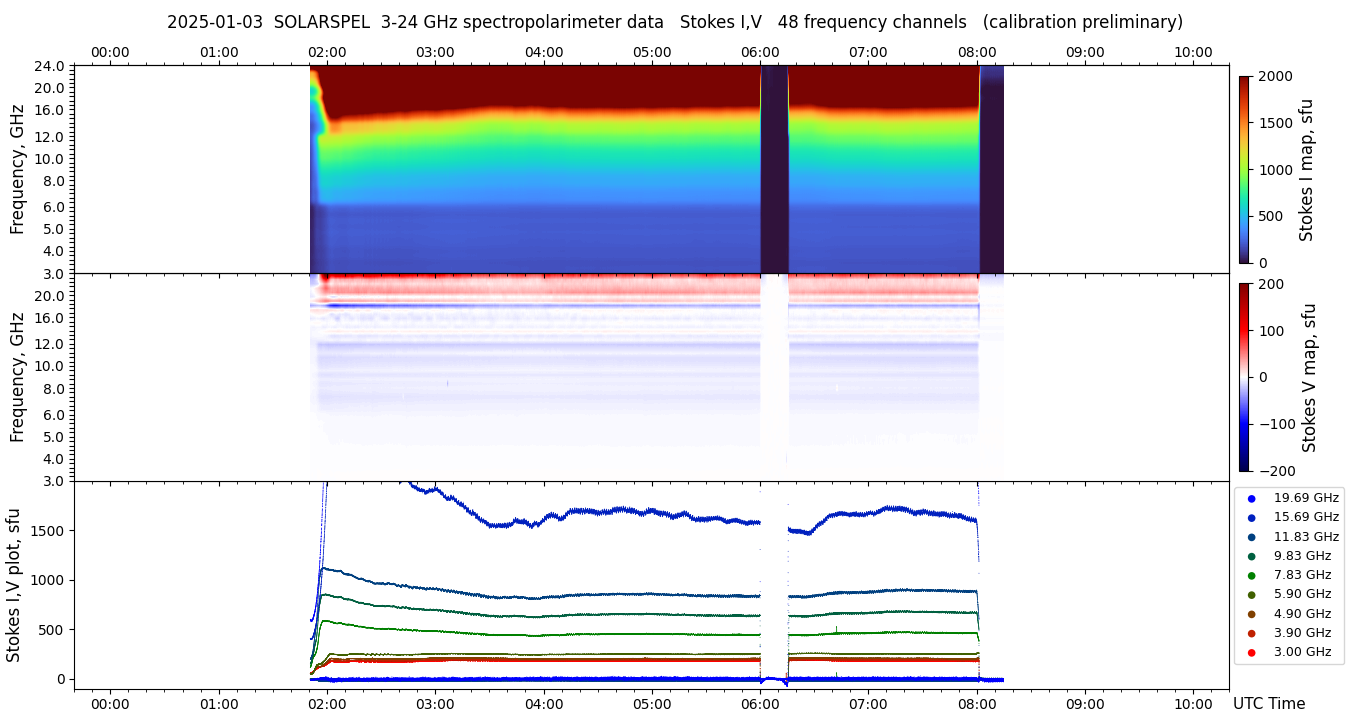Select the 7.83 GHz legend marker dot
This screenshot has width=1350, height=725.
tap(1251, 575)
